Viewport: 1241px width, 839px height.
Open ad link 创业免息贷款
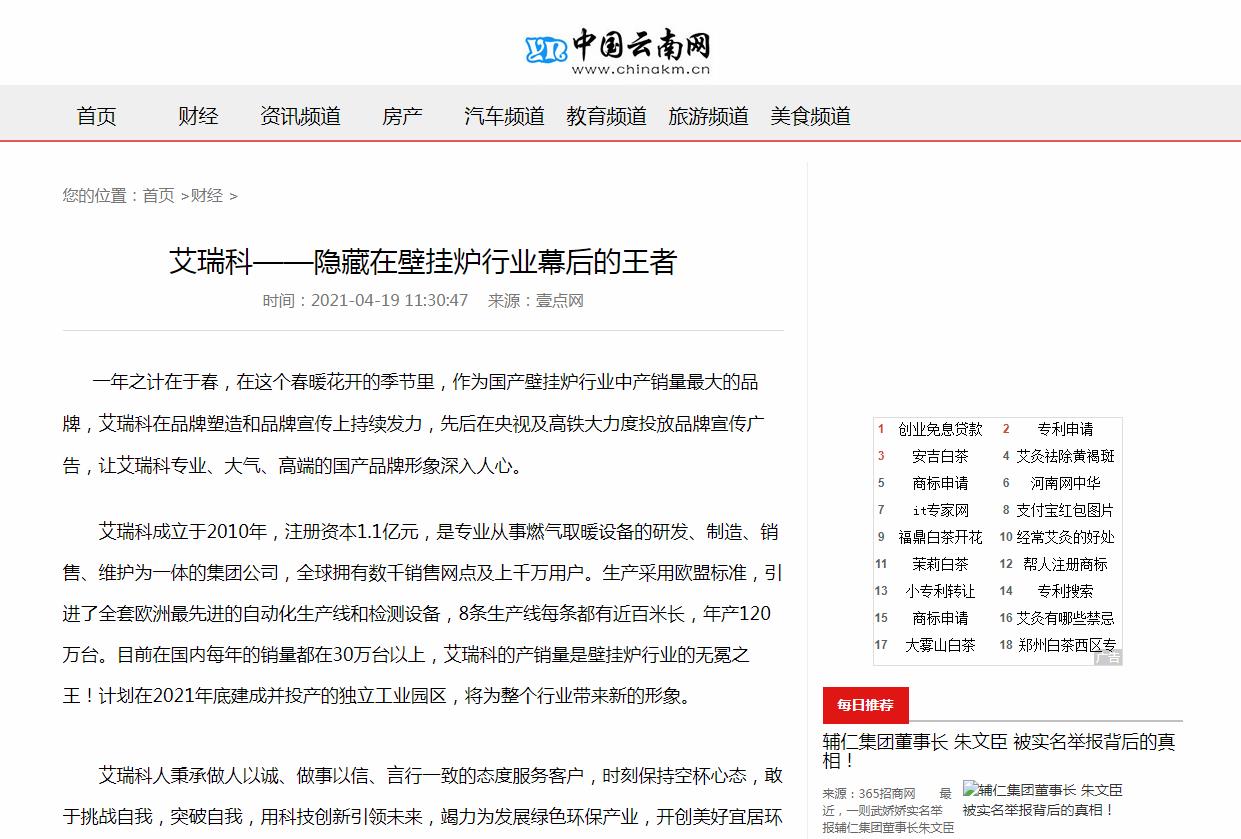tap(940, 429)
